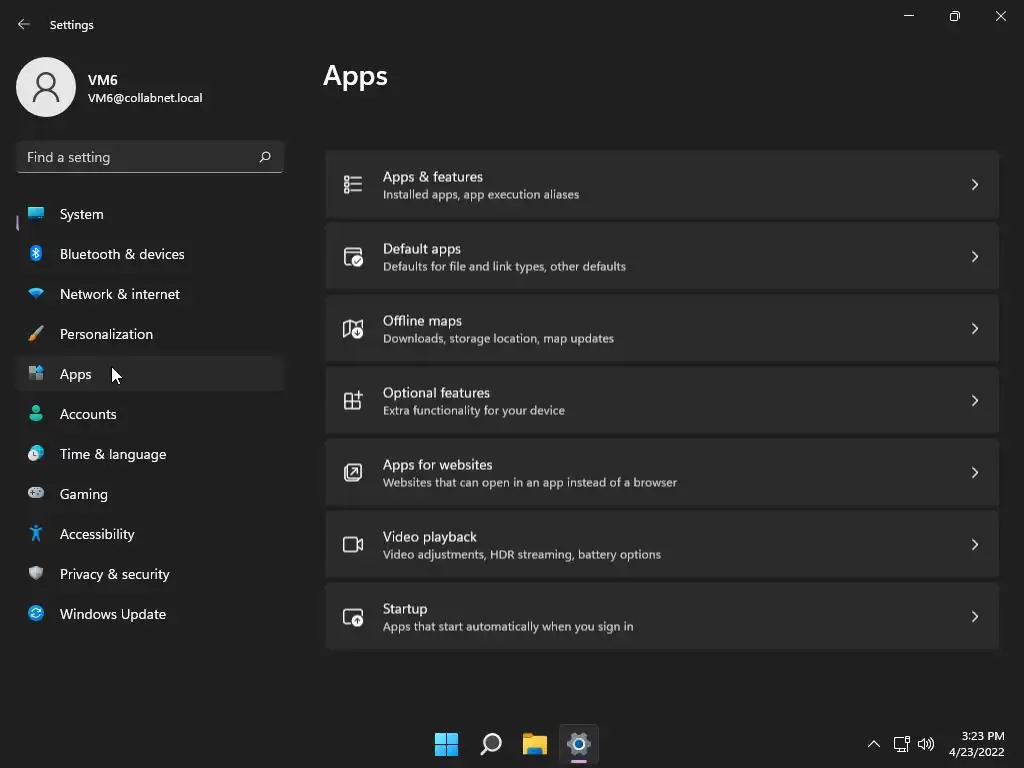Click the Windows Update sync icon

pyautogui.click(x=36, y=613)
